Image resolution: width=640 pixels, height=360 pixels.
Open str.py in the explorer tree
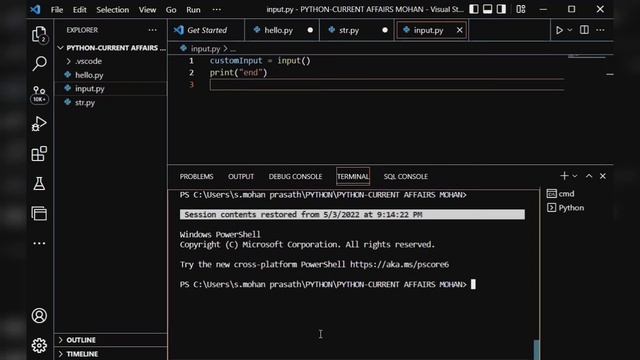point(111,102)
